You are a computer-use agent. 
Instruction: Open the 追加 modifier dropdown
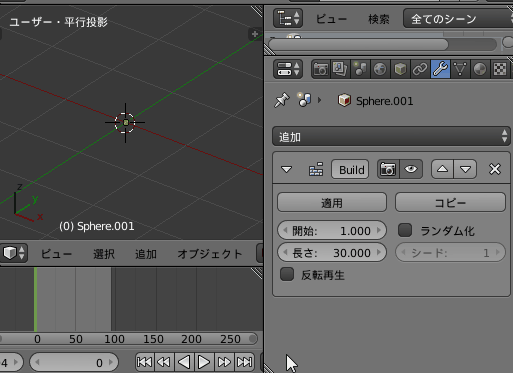click(391, 136)
